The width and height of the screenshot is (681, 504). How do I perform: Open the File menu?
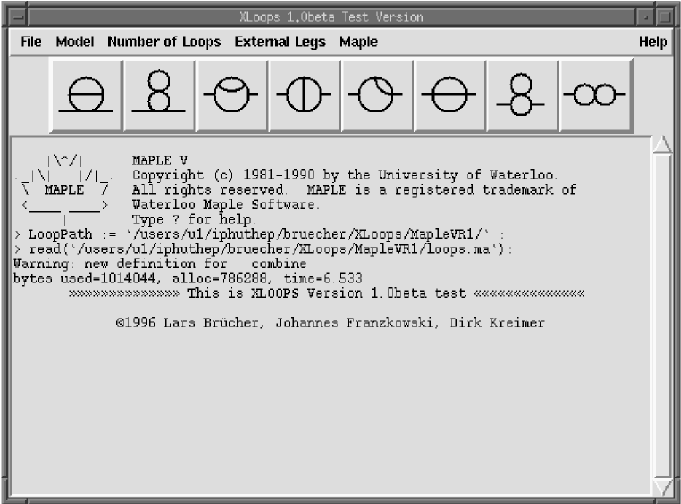(31, 42)
